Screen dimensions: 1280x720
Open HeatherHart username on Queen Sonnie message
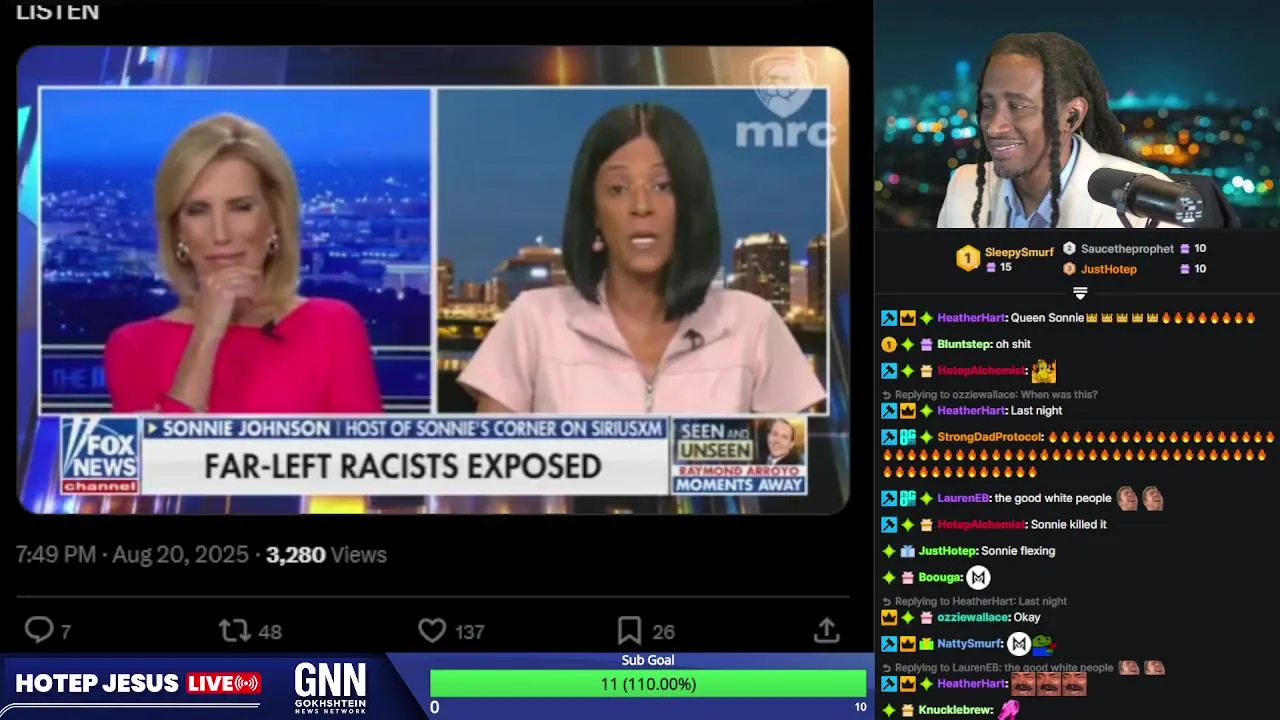click(971, 318)
